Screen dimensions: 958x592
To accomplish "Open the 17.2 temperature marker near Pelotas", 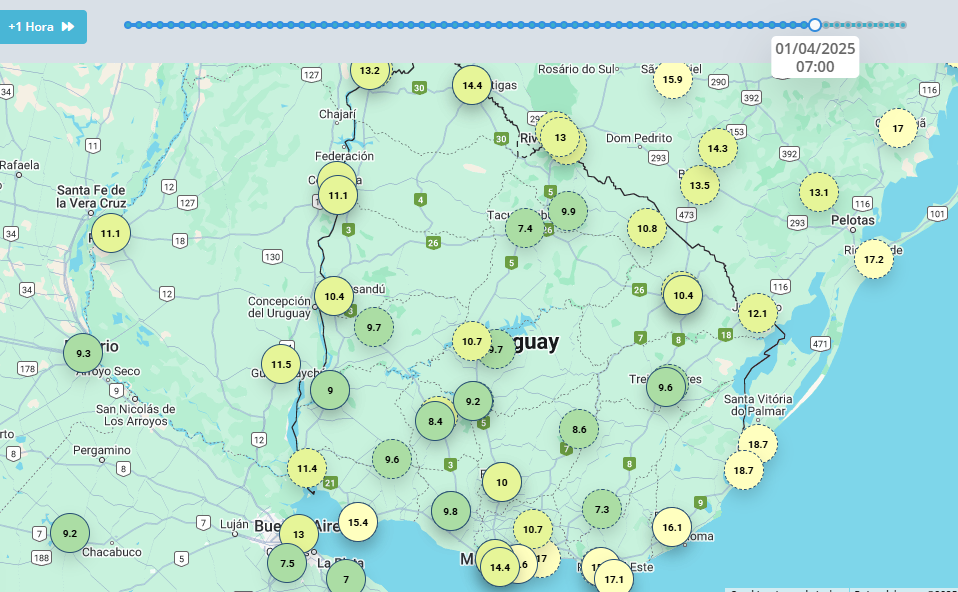I will [873, 259].
